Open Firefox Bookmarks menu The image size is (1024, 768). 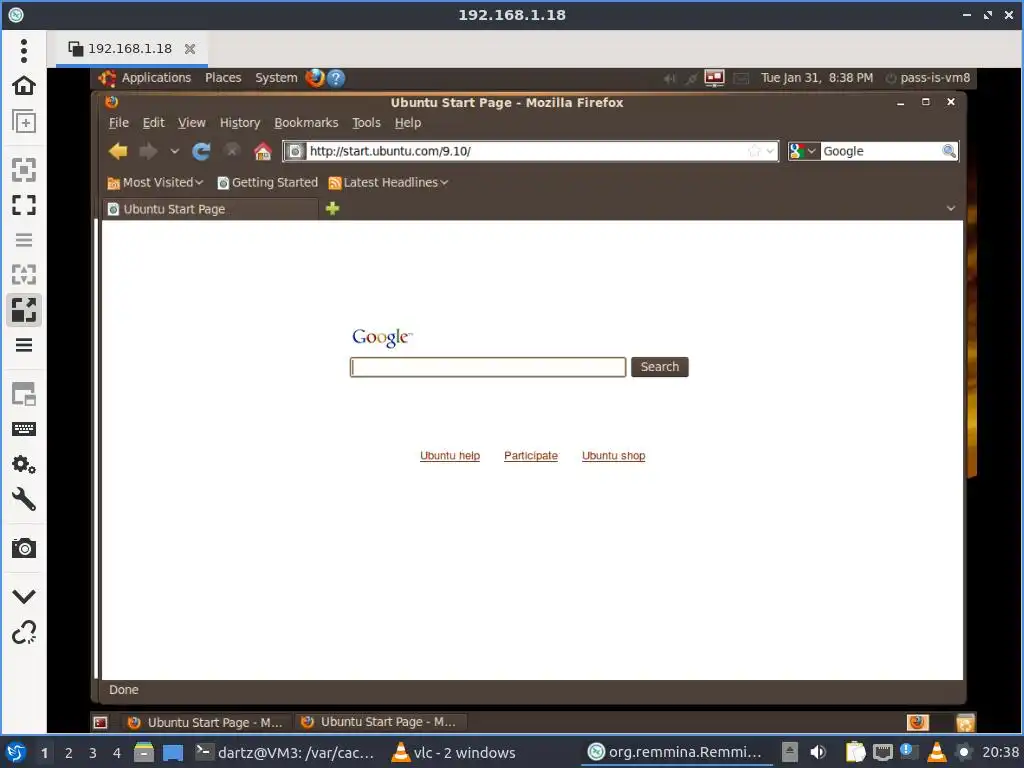306,123
